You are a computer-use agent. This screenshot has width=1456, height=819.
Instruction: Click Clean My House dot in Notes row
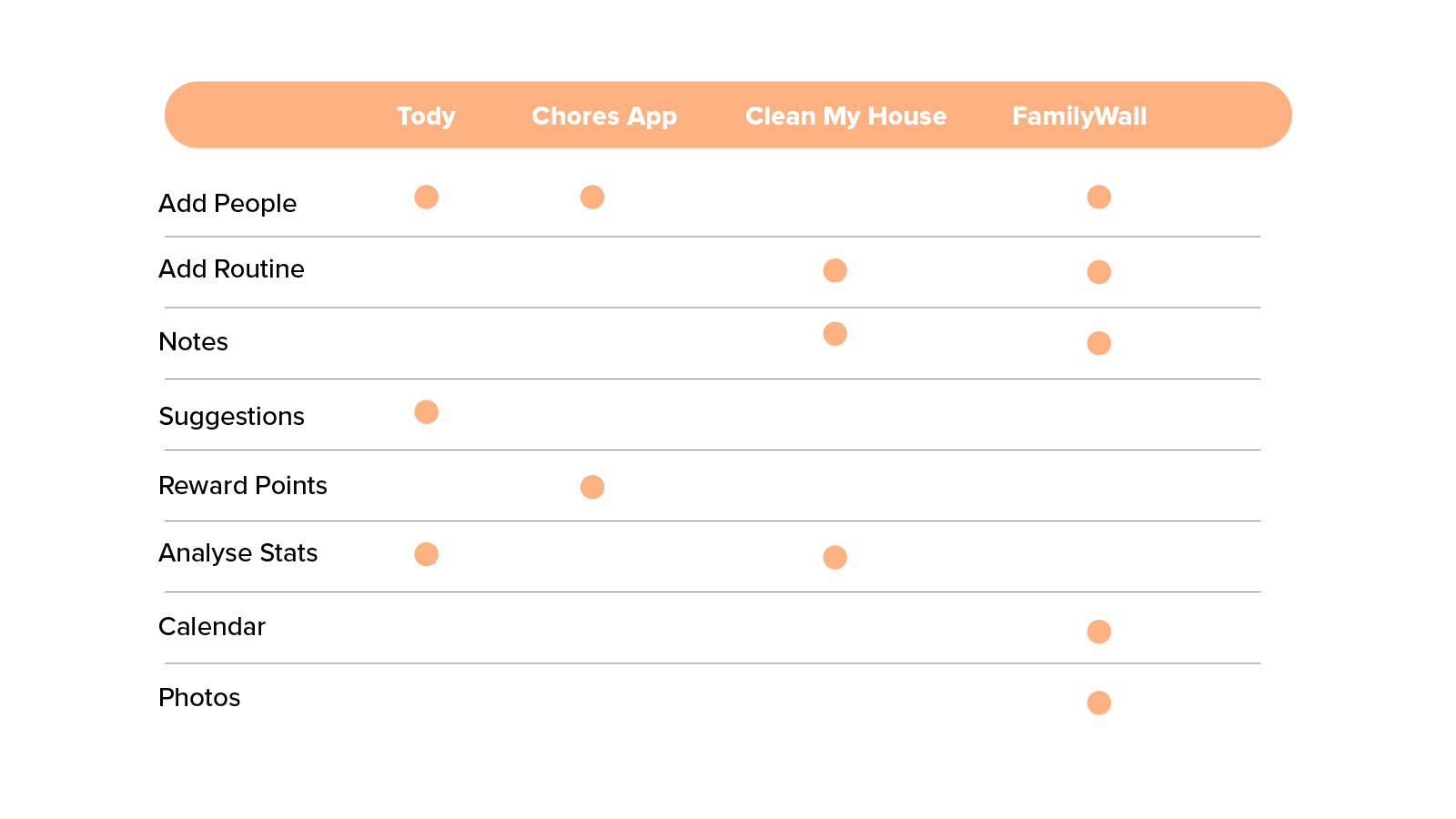point(835,334)
